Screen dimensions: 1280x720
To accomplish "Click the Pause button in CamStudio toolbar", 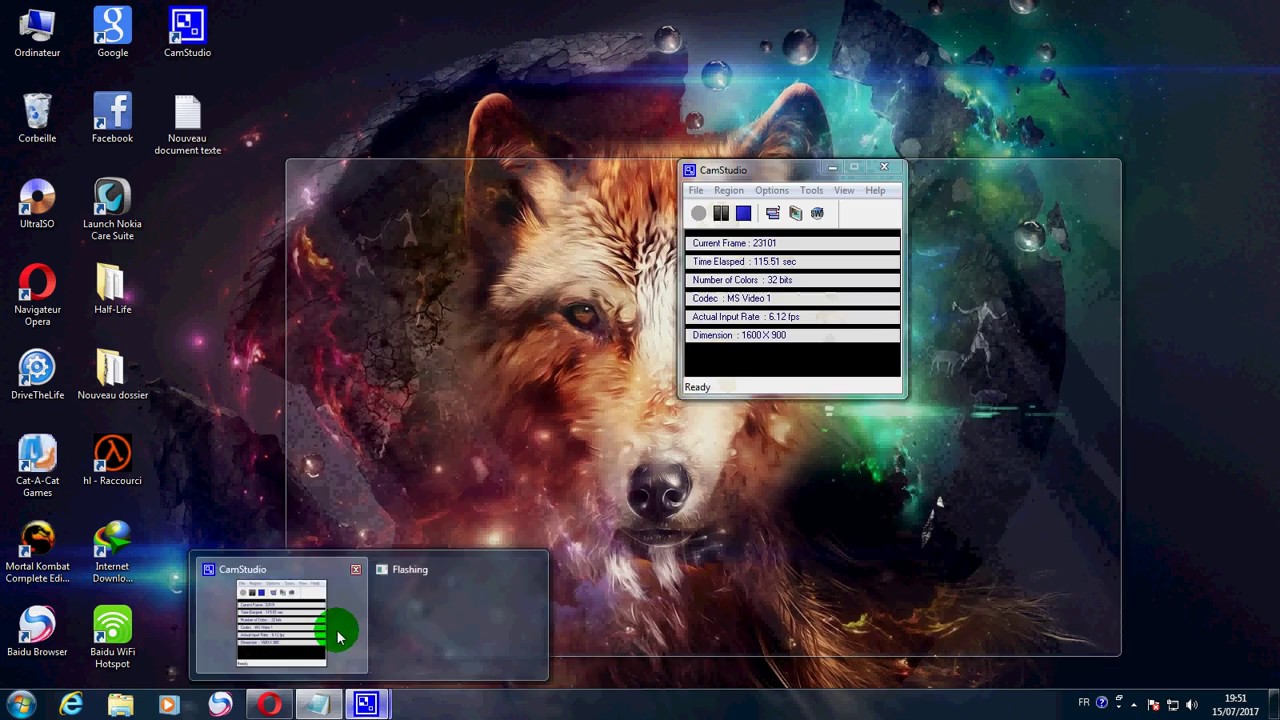I will 721,213.
